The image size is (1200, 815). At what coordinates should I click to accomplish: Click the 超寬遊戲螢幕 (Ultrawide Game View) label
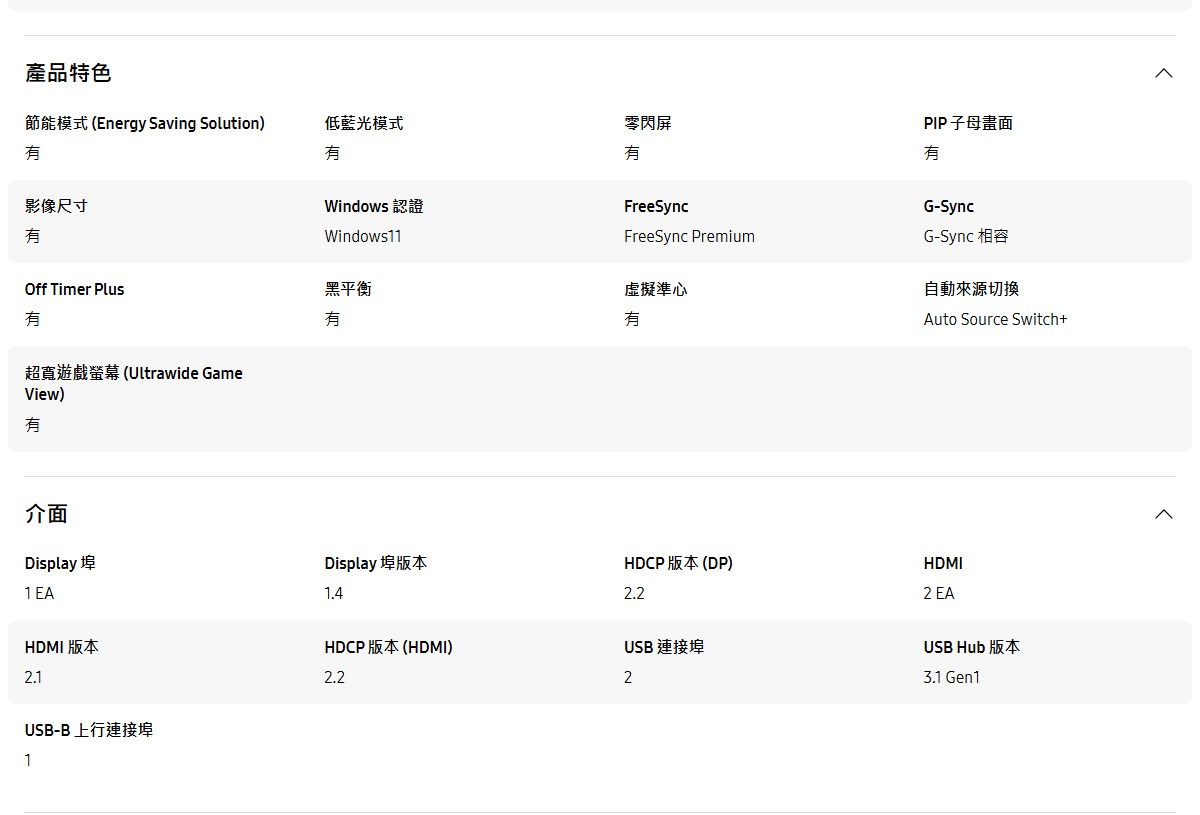(x=133, y=383)
